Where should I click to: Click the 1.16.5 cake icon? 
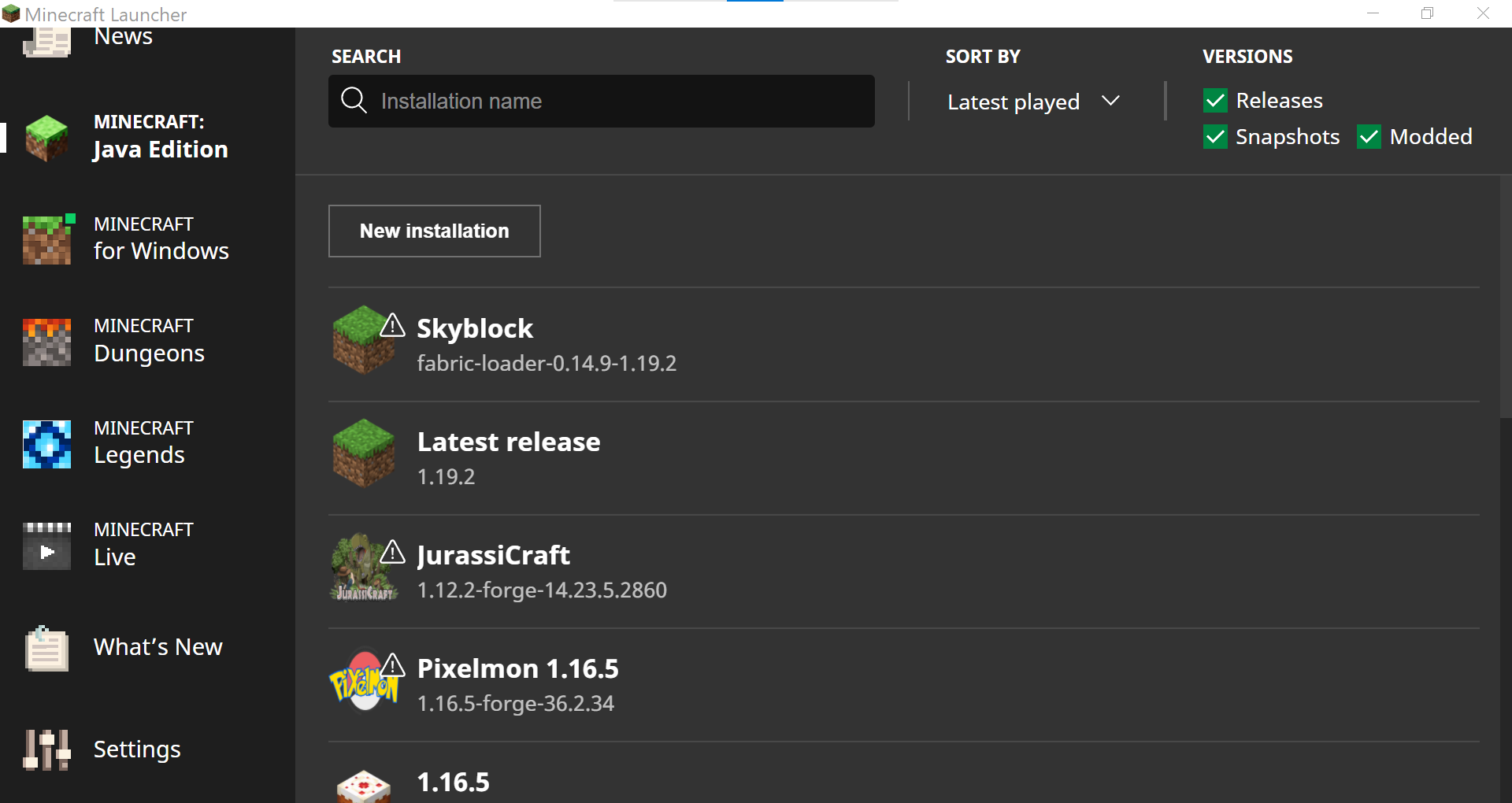363,786
